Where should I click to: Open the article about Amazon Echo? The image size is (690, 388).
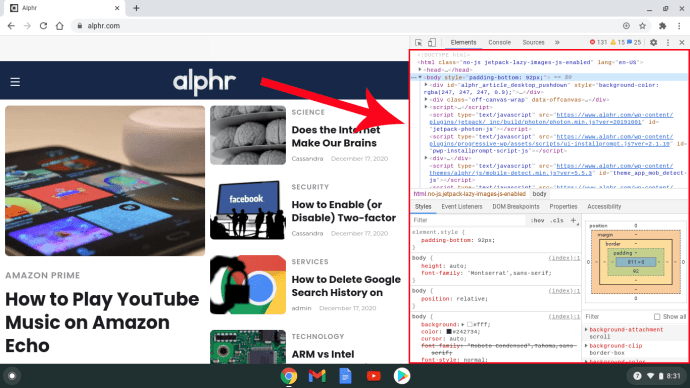102,322
